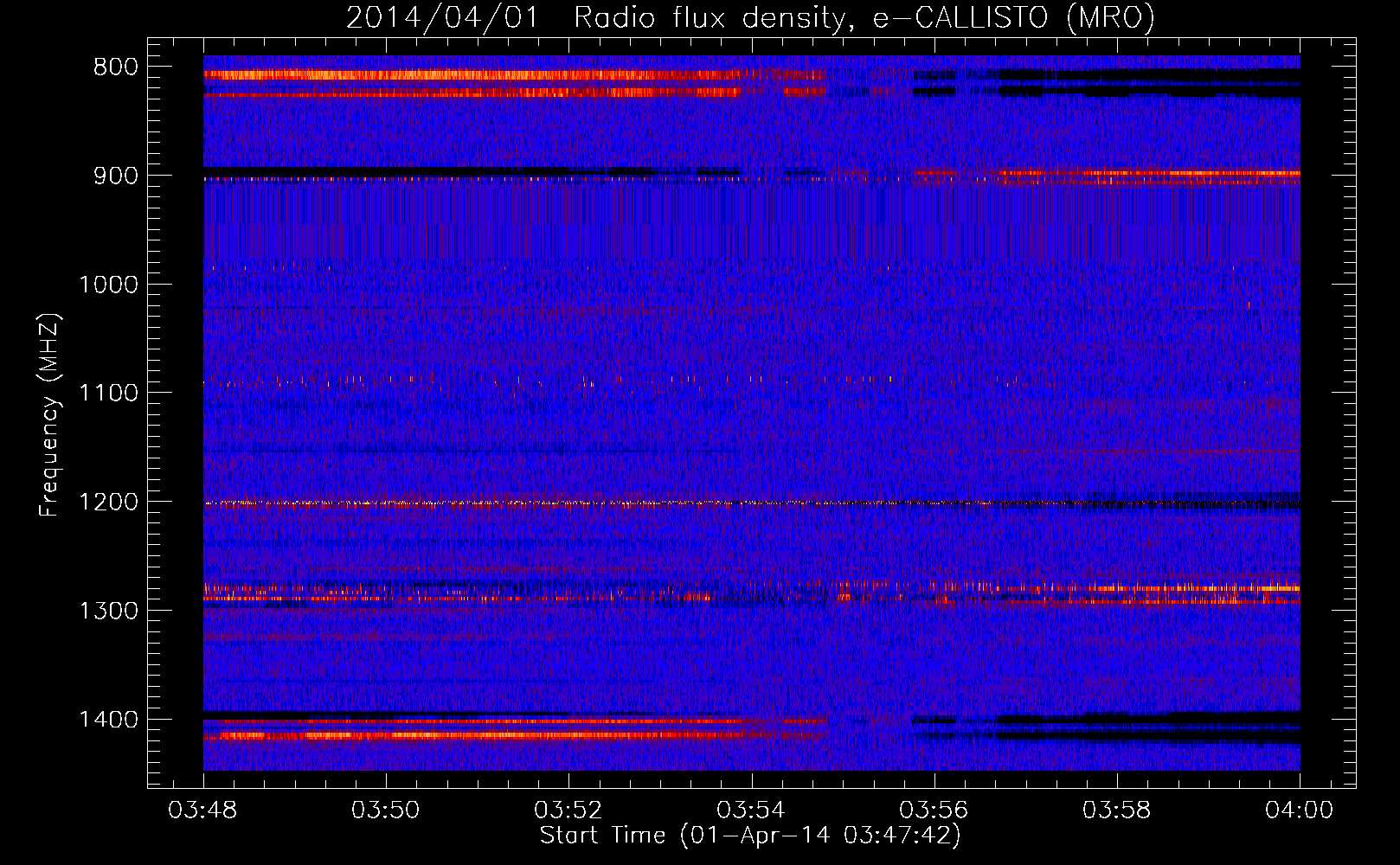The width and height of the screenshot is (1400, 865).
Task: Click the 1200 frequency tick label
Action: click(x=108, y=503)
